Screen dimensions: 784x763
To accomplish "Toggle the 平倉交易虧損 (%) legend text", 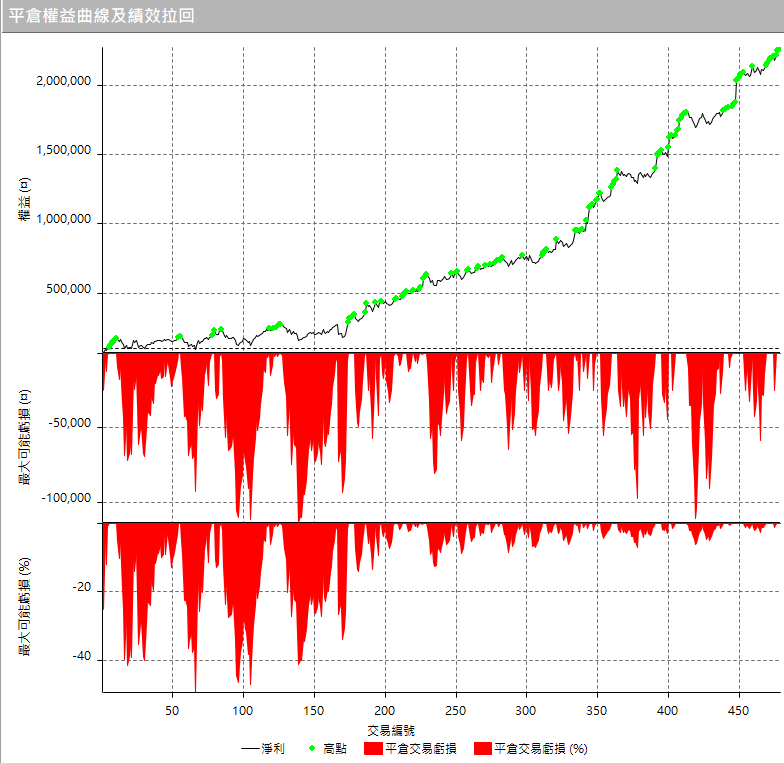I will (540, 748).
